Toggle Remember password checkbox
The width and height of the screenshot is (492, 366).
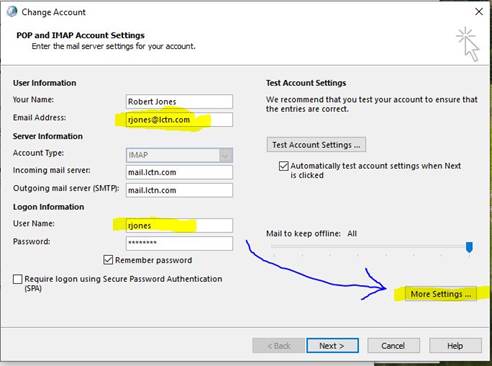(x=108, y=260)
